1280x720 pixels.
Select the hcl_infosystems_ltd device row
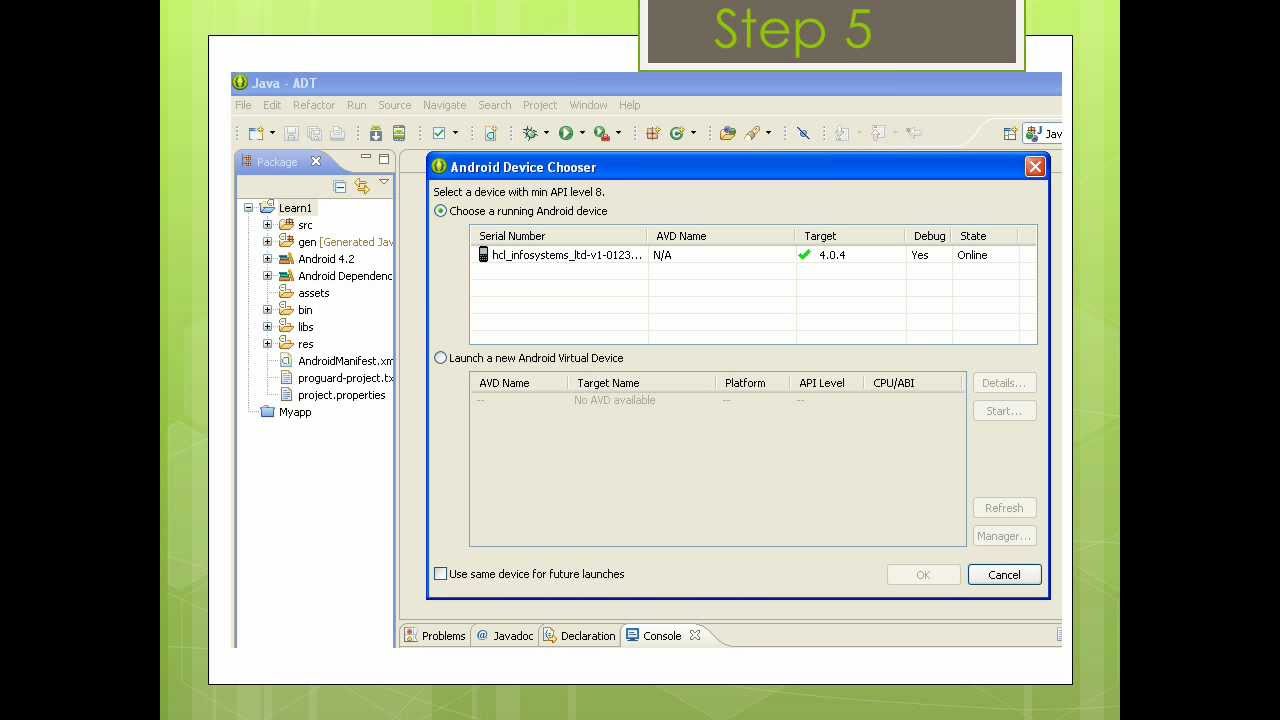point(753,255)
